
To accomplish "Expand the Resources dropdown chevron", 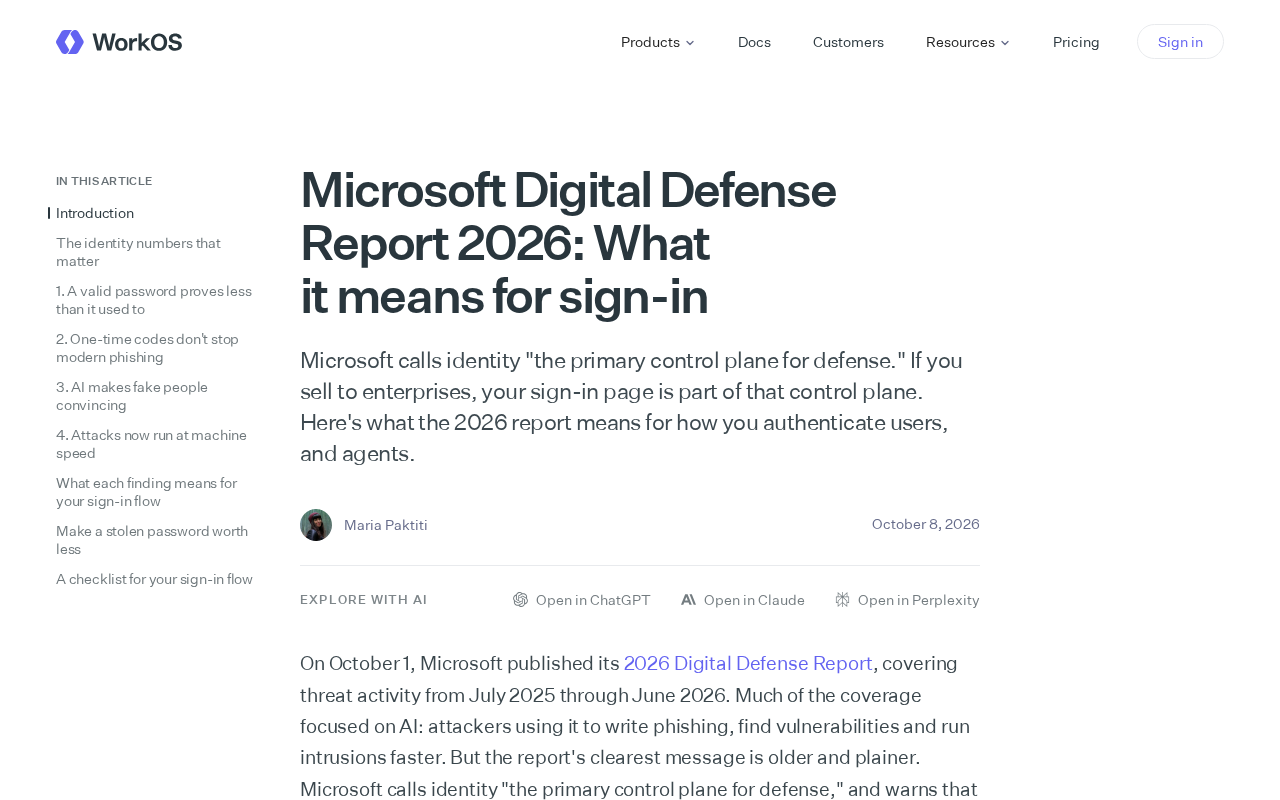I will pyautogui.click(x=1005, y=42).
